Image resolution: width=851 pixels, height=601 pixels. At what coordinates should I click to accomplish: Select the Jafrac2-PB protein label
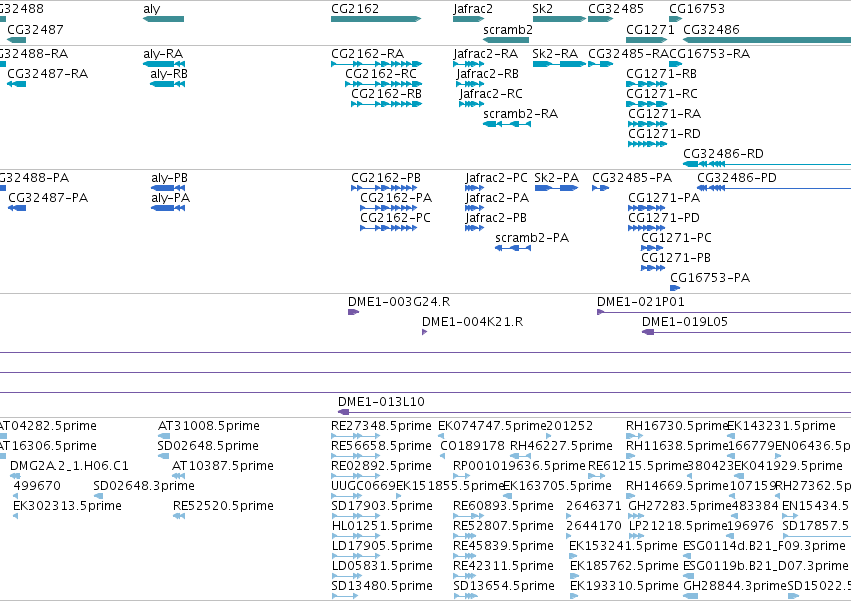[x=496, y=218]
